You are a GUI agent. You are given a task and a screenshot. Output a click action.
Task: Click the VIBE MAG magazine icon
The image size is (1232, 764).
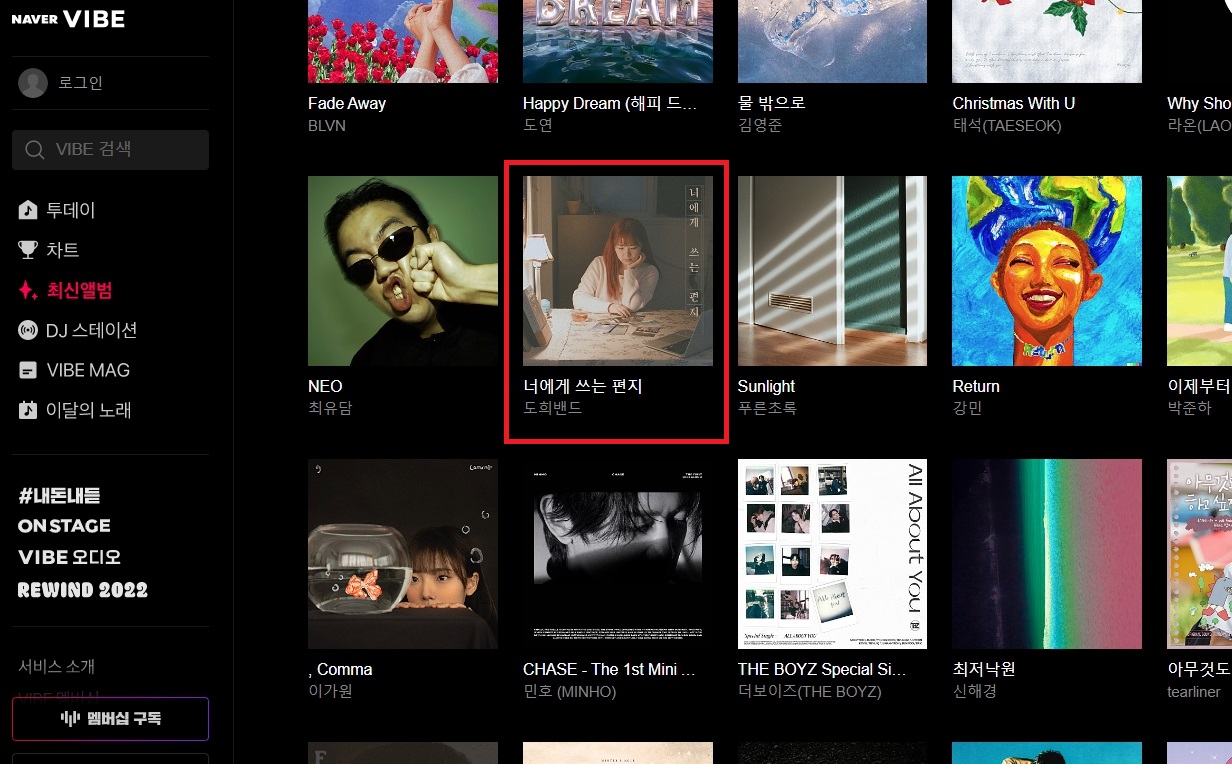(x=28, y=370)
